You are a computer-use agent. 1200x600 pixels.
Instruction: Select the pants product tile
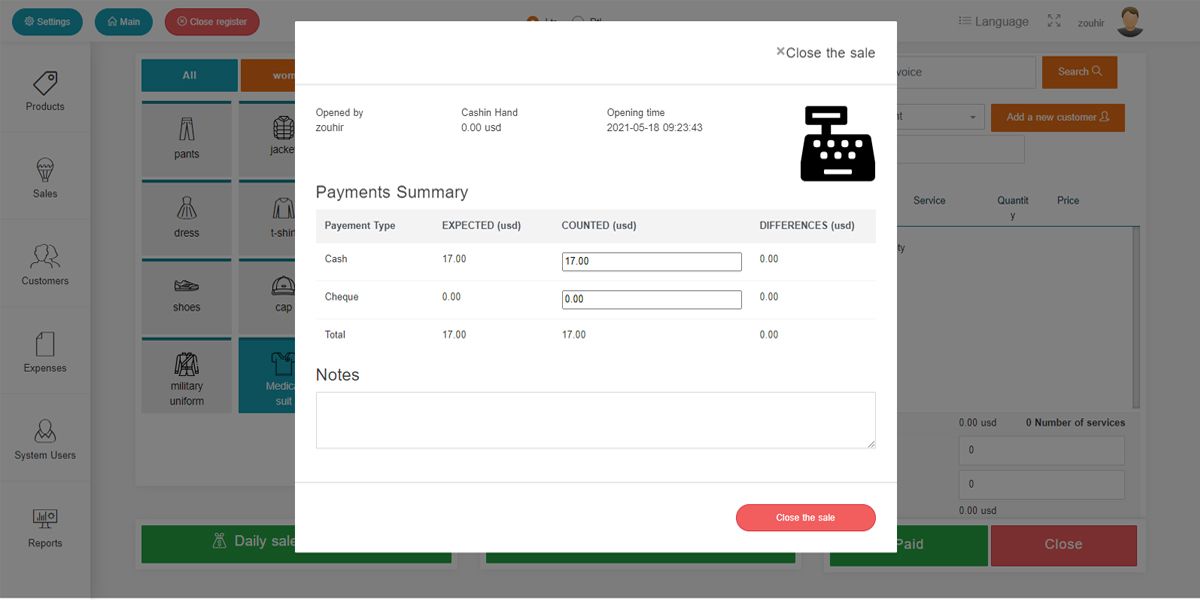click(186, 138)
